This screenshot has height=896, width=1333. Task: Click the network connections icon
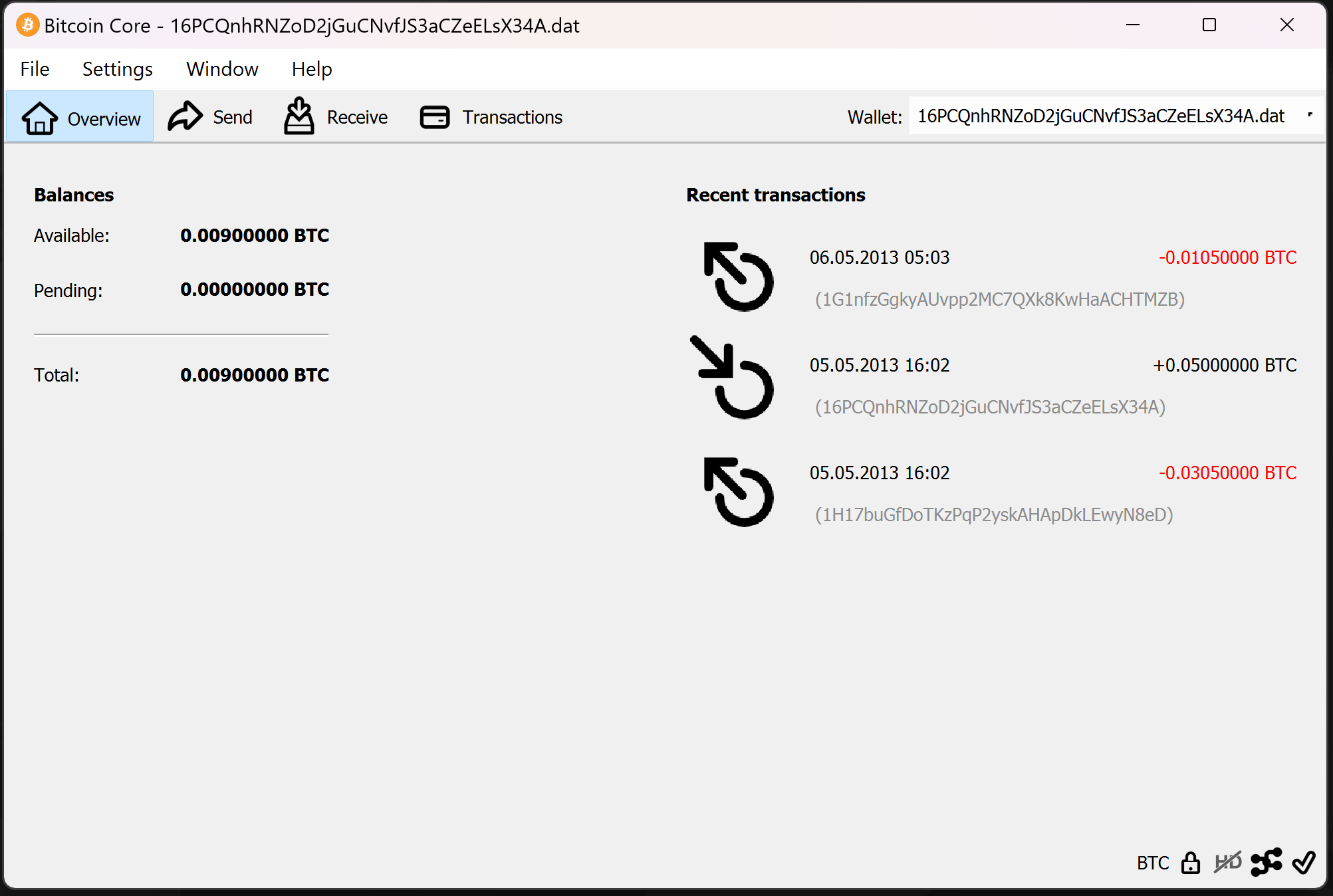click(1266, 862)
